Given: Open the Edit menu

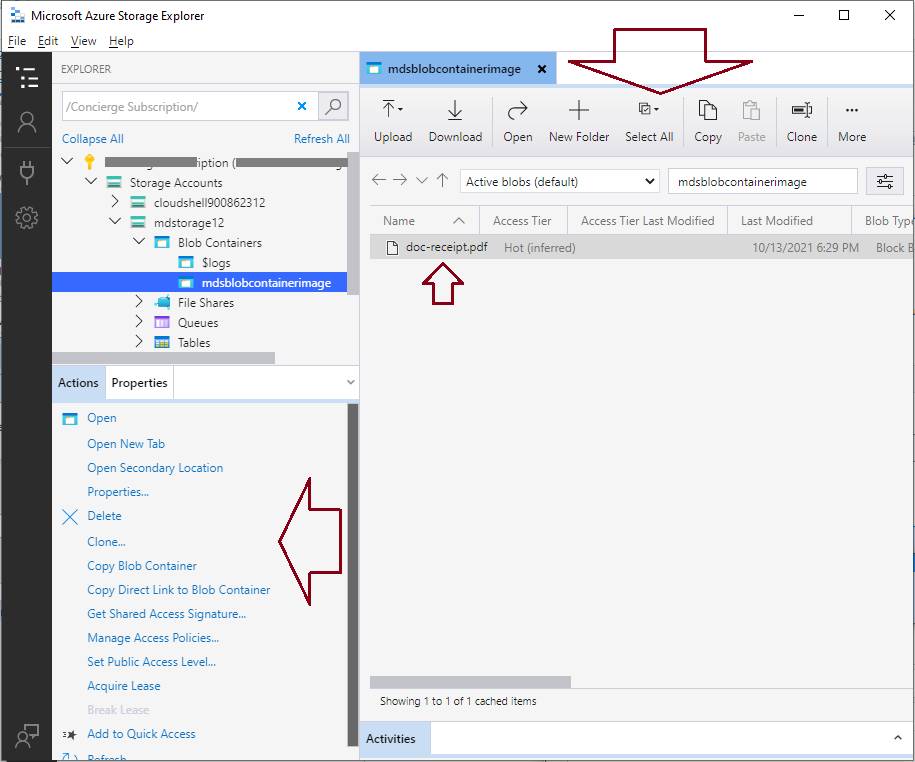Looking at the screenshot, I should click(47, 41).
